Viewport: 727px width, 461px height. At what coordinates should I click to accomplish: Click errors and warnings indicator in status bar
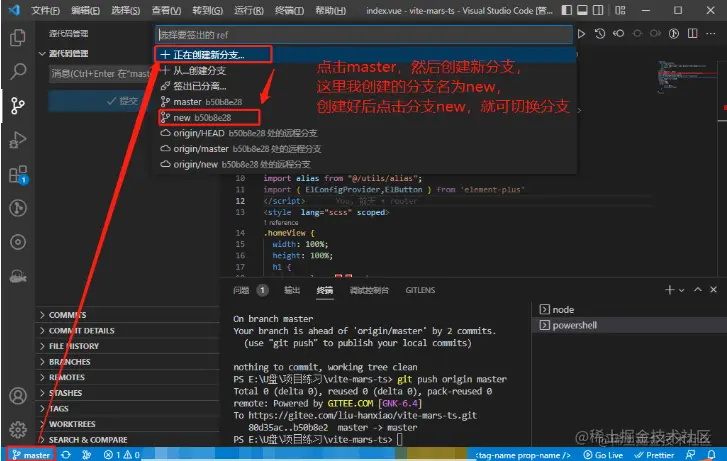pos(121,455)
